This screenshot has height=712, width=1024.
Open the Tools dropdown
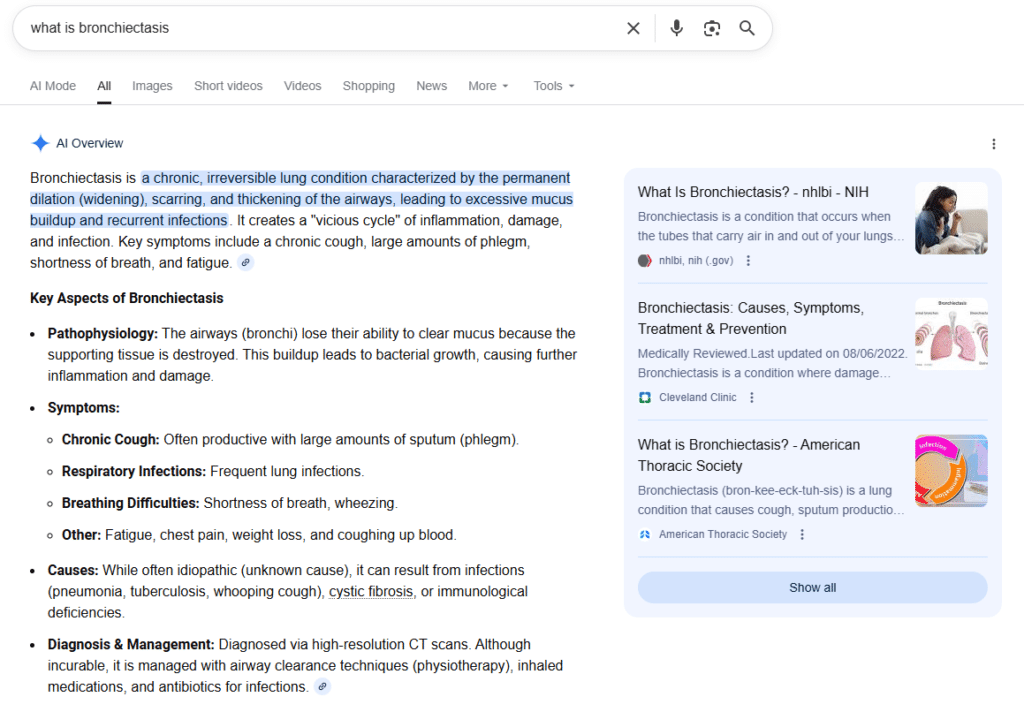pos(553,86)
